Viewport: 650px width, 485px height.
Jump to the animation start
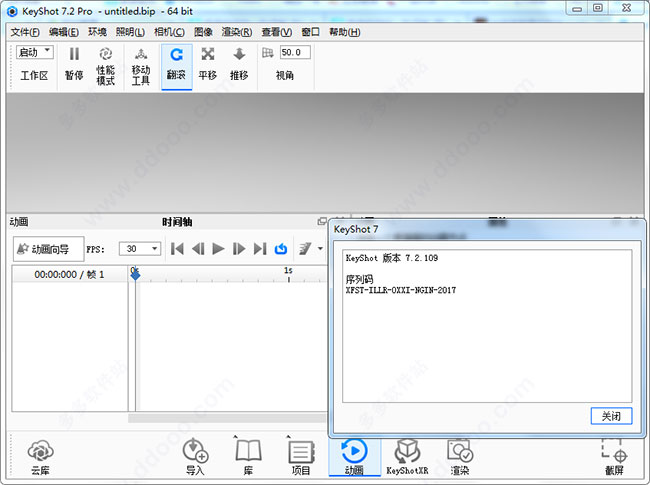point(177,249)
